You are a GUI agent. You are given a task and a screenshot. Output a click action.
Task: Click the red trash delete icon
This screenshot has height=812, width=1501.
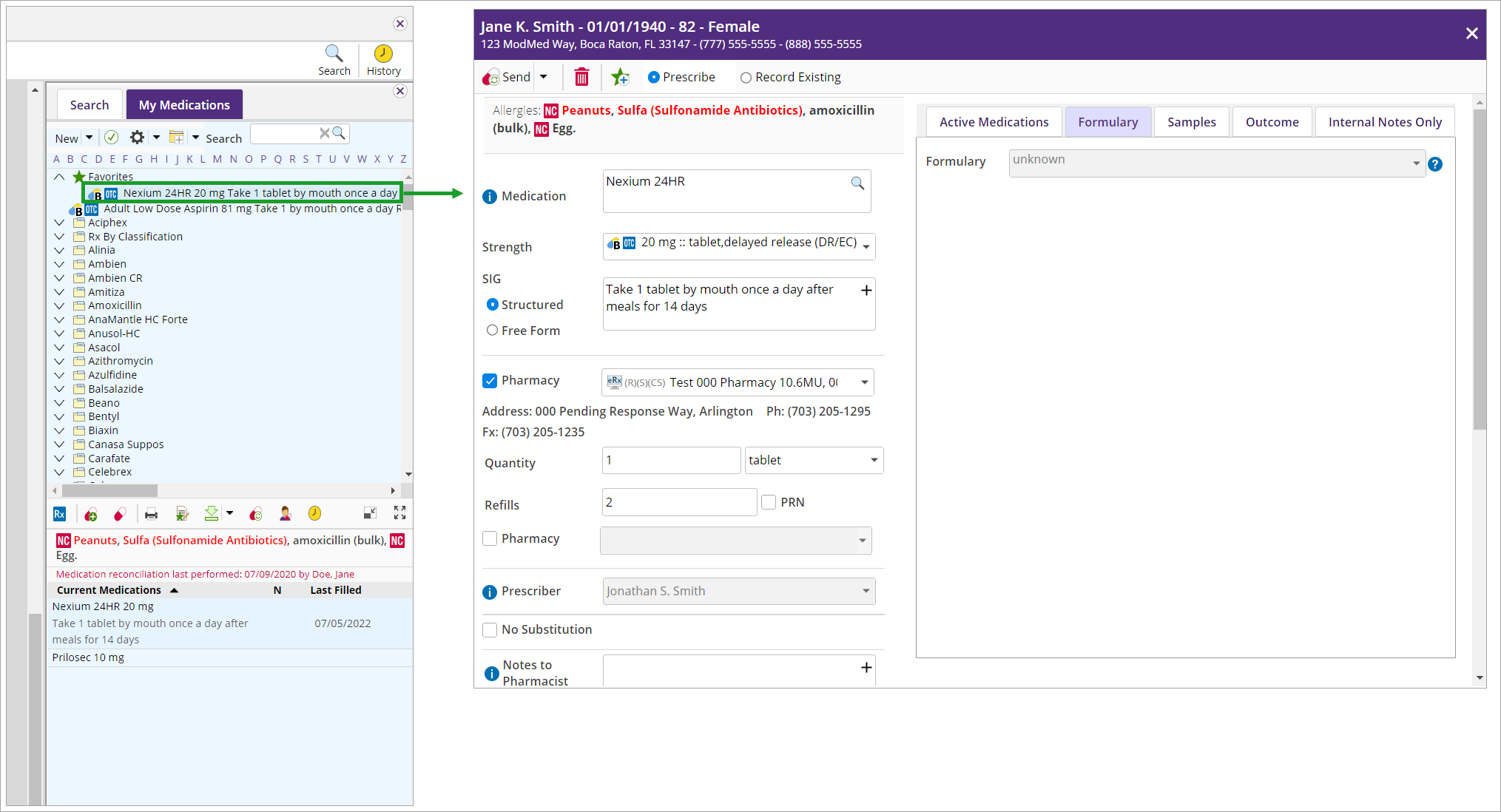[x=581, y=77]
